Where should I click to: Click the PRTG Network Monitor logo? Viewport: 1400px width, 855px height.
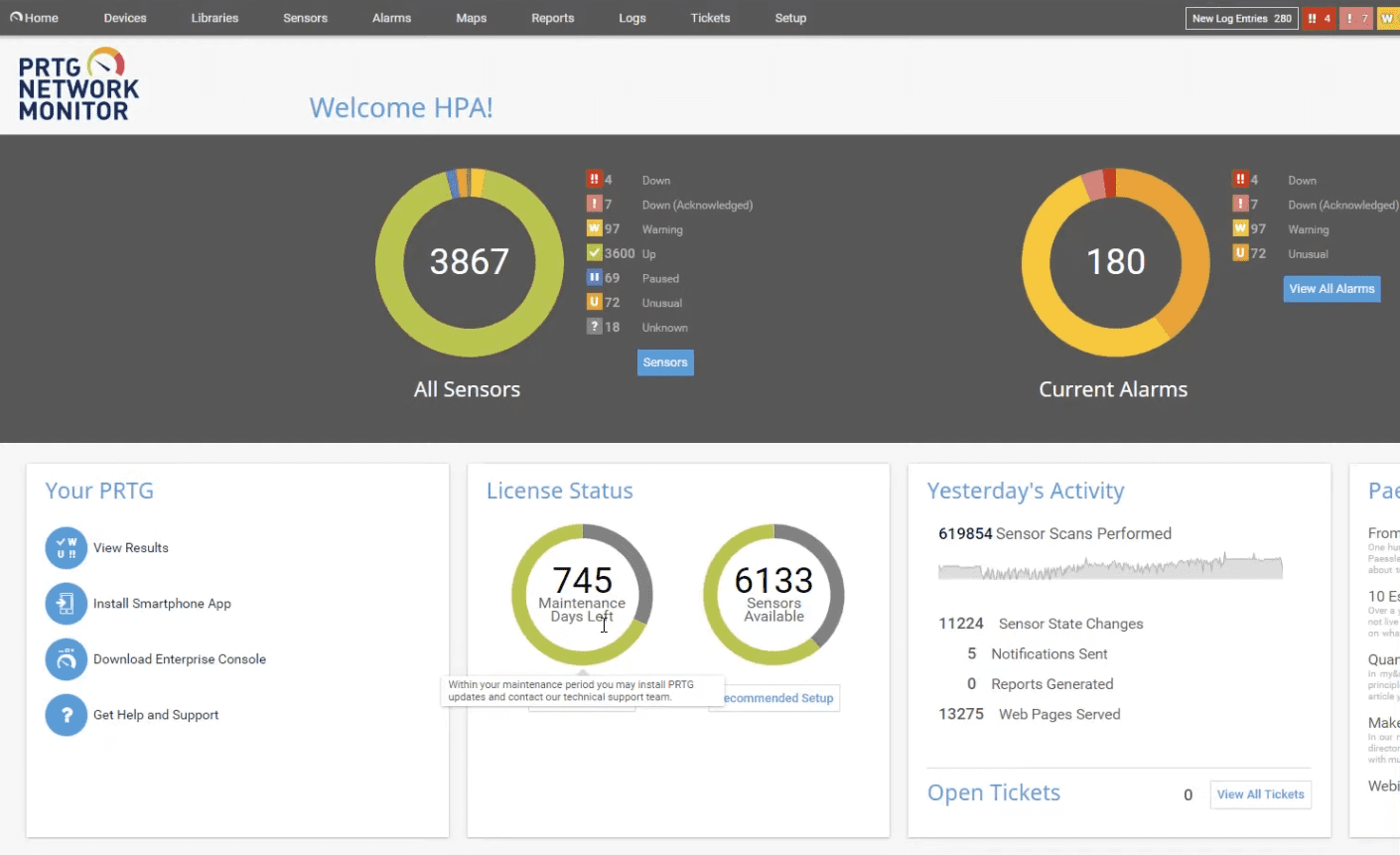[x=78, y=85]
